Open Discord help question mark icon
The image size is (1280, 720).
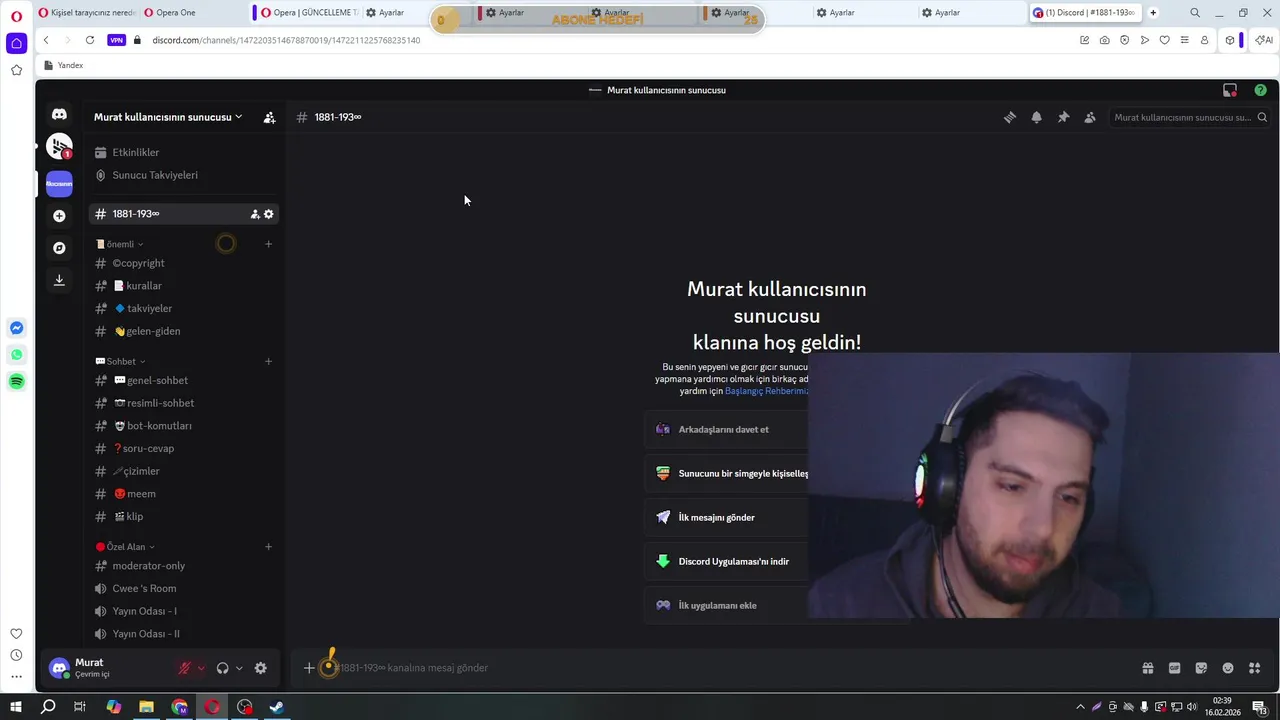1260,90
